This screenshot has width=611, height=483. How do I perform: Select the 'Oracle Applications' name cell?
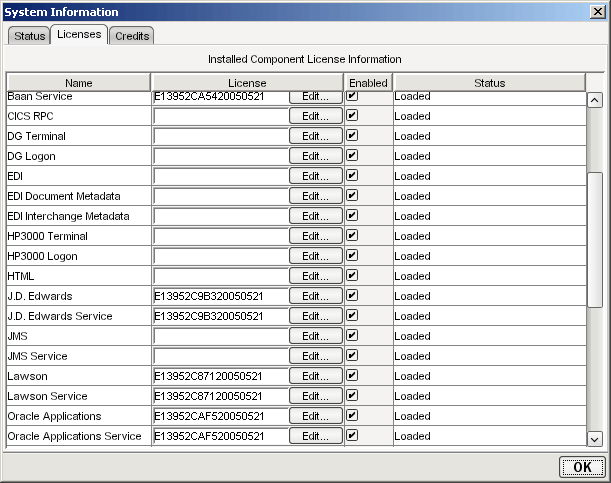79,416
